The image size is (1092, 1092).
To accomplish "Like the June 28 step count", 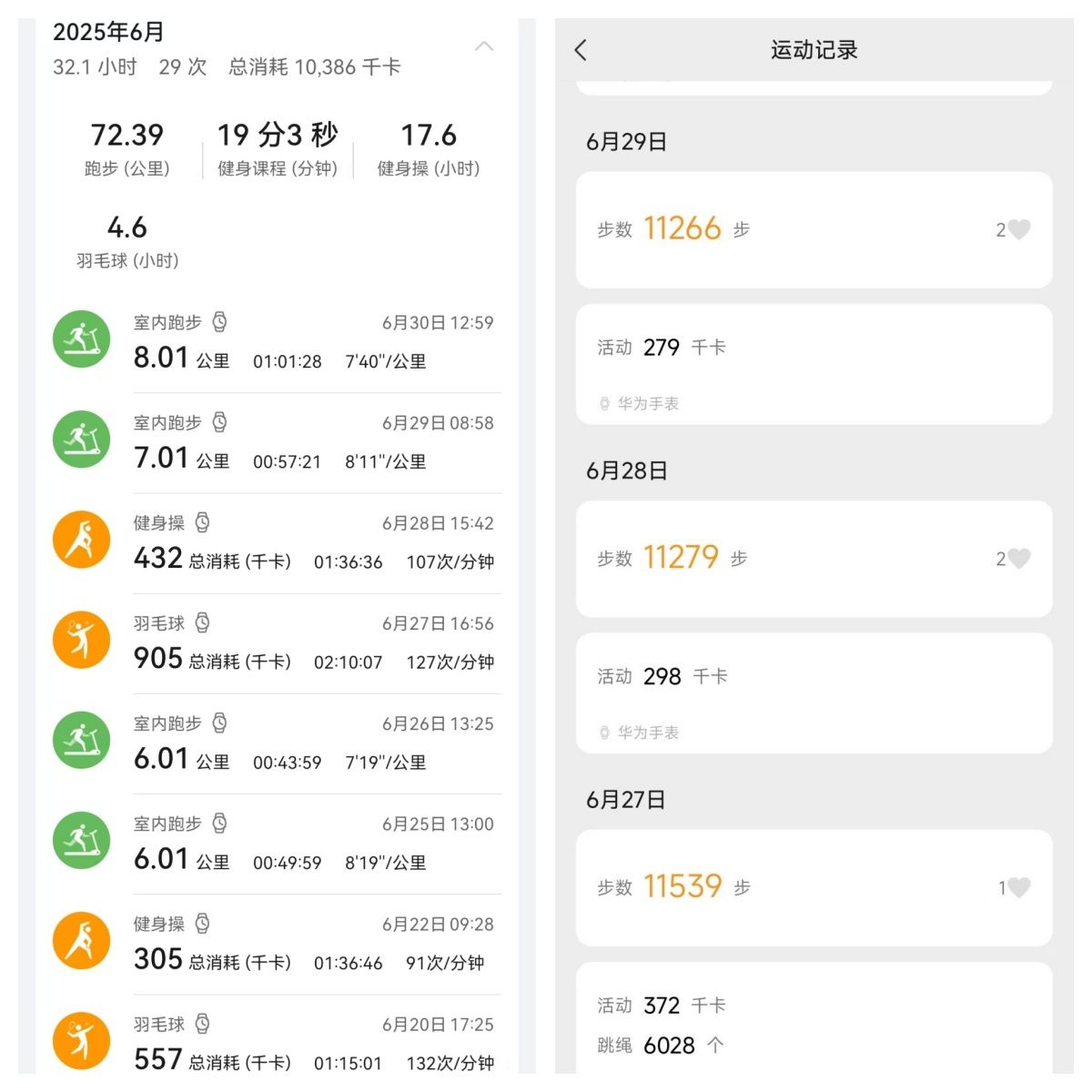I will tap(1018, 559).
